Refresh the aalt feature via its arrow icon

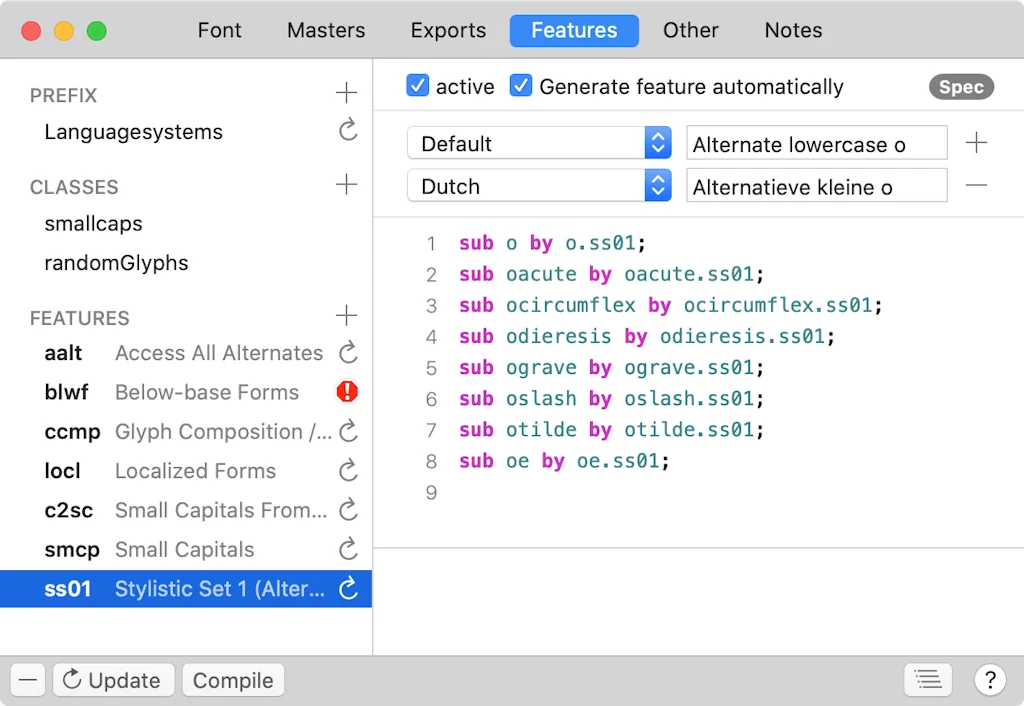click(348, 352)
